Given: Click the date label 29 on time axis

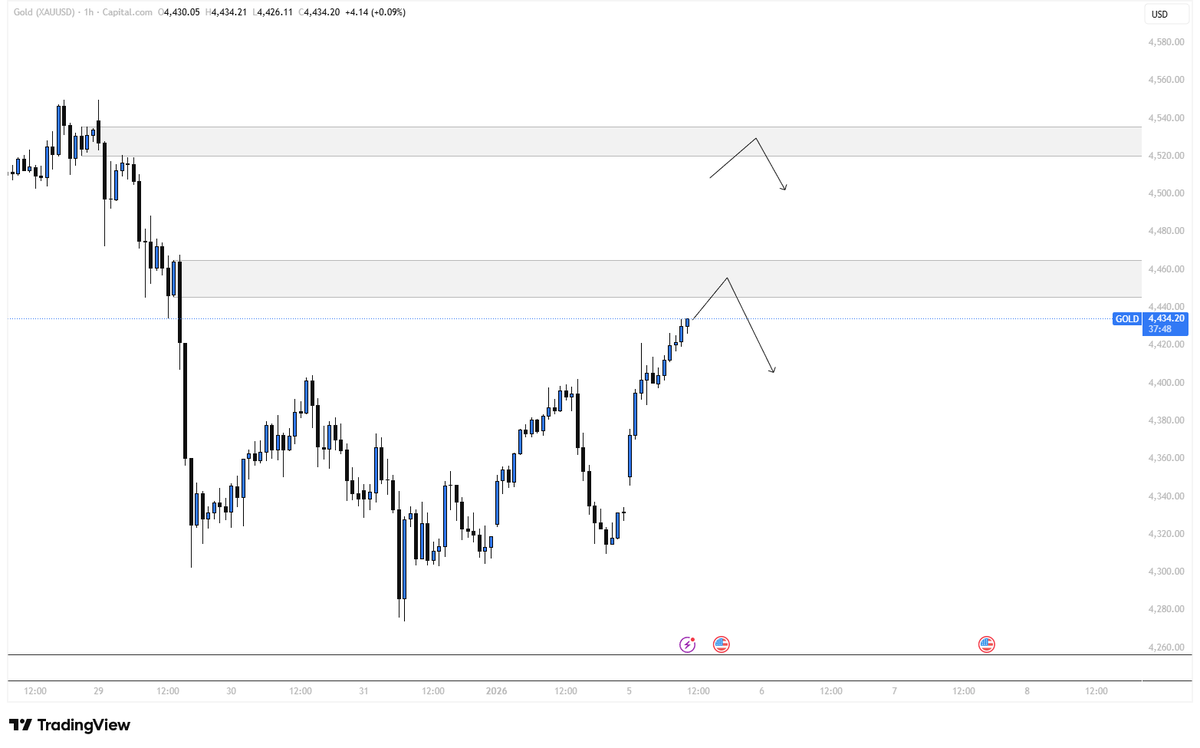Looking at the screenshot, I should click(99, 690).
